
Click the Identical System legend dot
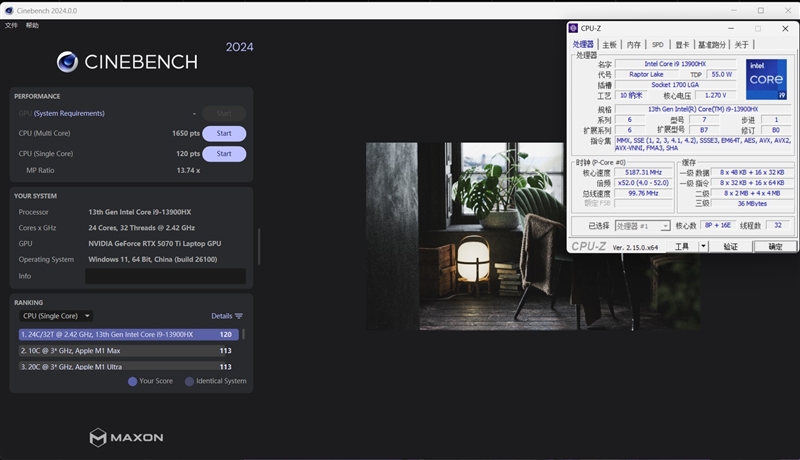point(189,381)
